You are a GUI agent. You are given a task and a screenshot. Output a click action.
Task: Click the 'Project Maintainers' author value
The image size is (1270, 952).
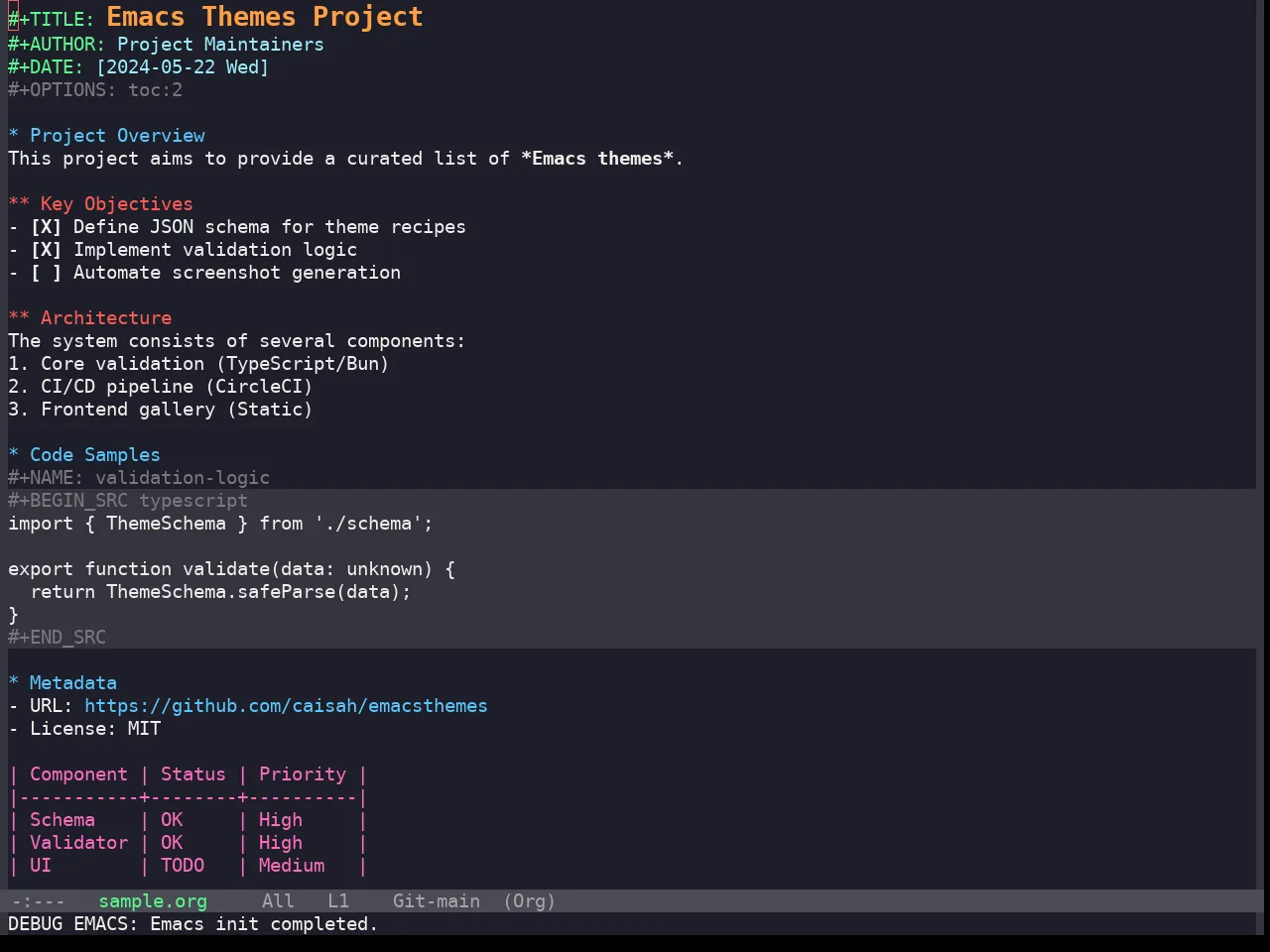point(220,45)
